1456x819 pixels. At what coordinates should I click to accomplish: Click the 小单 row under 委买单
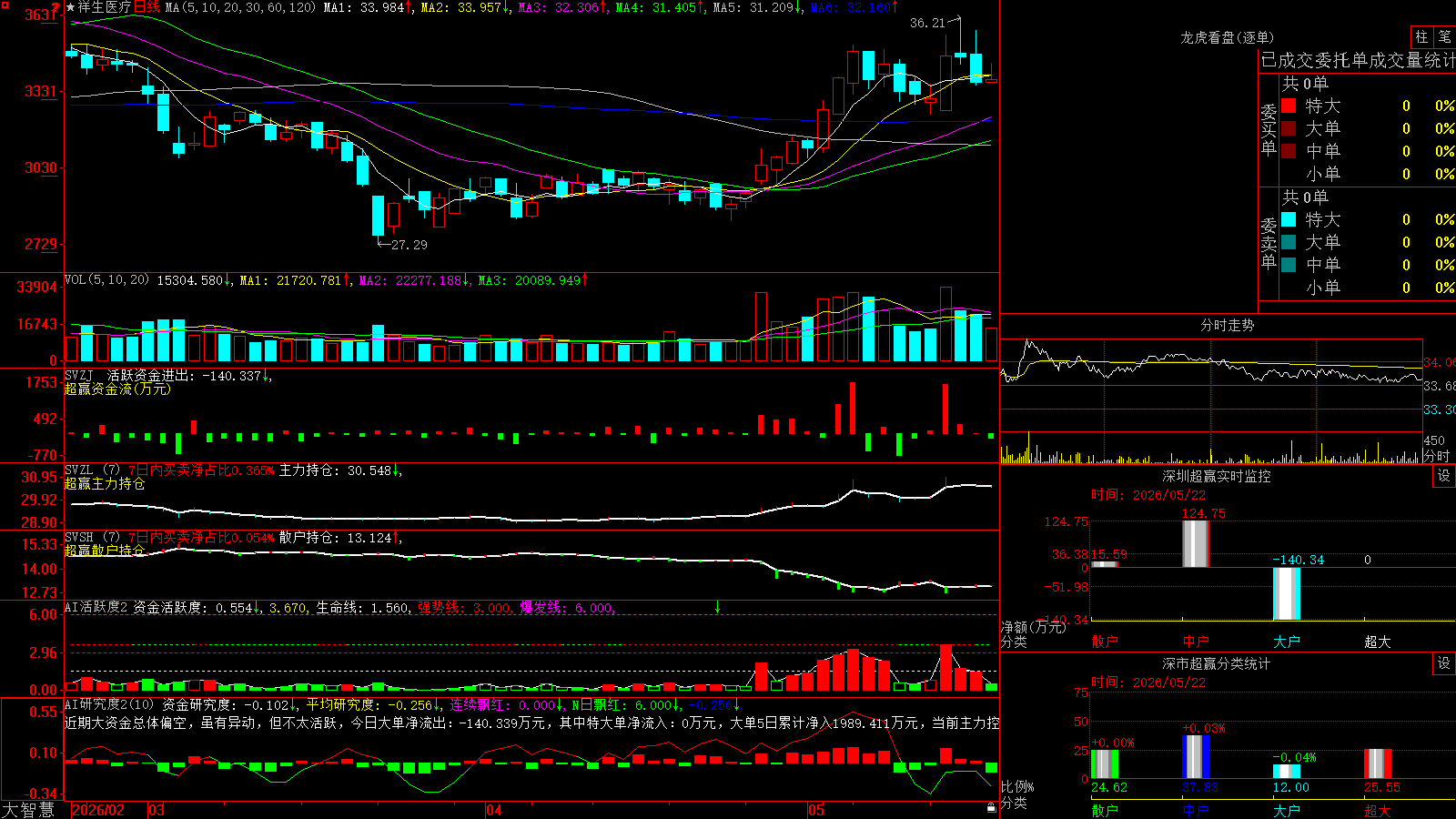(1368, 174)
